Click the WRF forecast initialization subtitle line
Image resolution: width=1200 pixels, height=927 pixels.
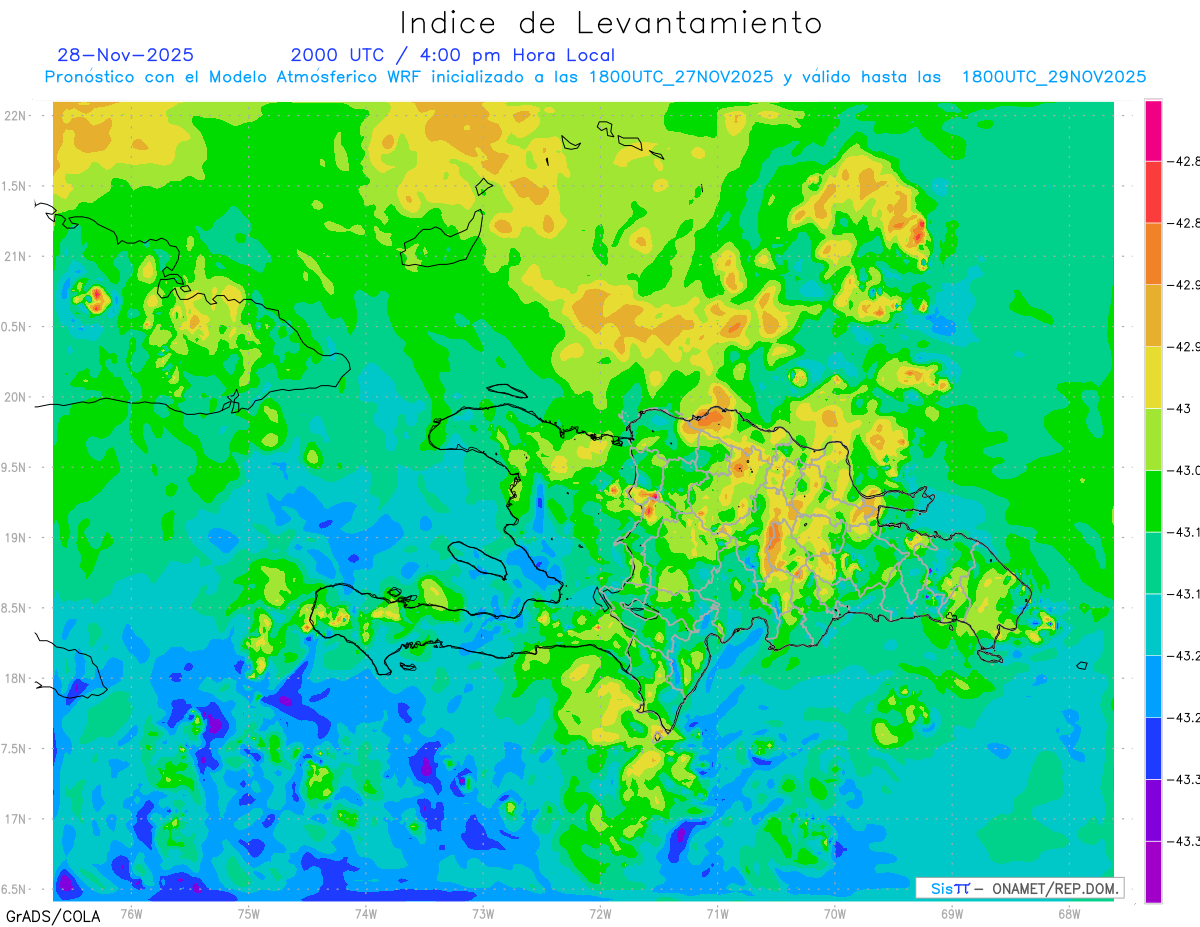[x=596, y=77]
